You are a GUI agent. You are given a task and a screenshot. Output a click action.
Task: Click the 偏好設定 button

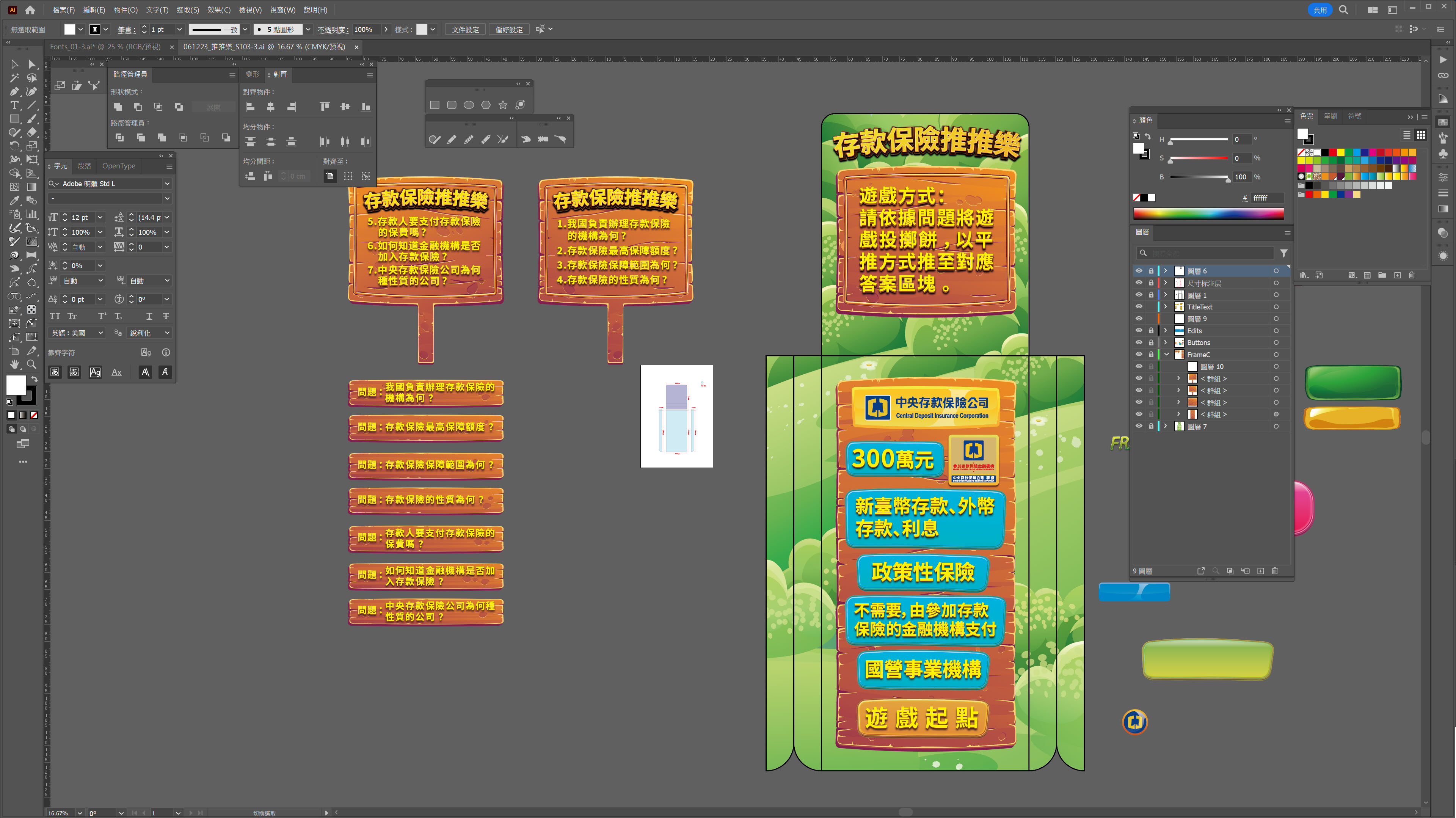509,30
